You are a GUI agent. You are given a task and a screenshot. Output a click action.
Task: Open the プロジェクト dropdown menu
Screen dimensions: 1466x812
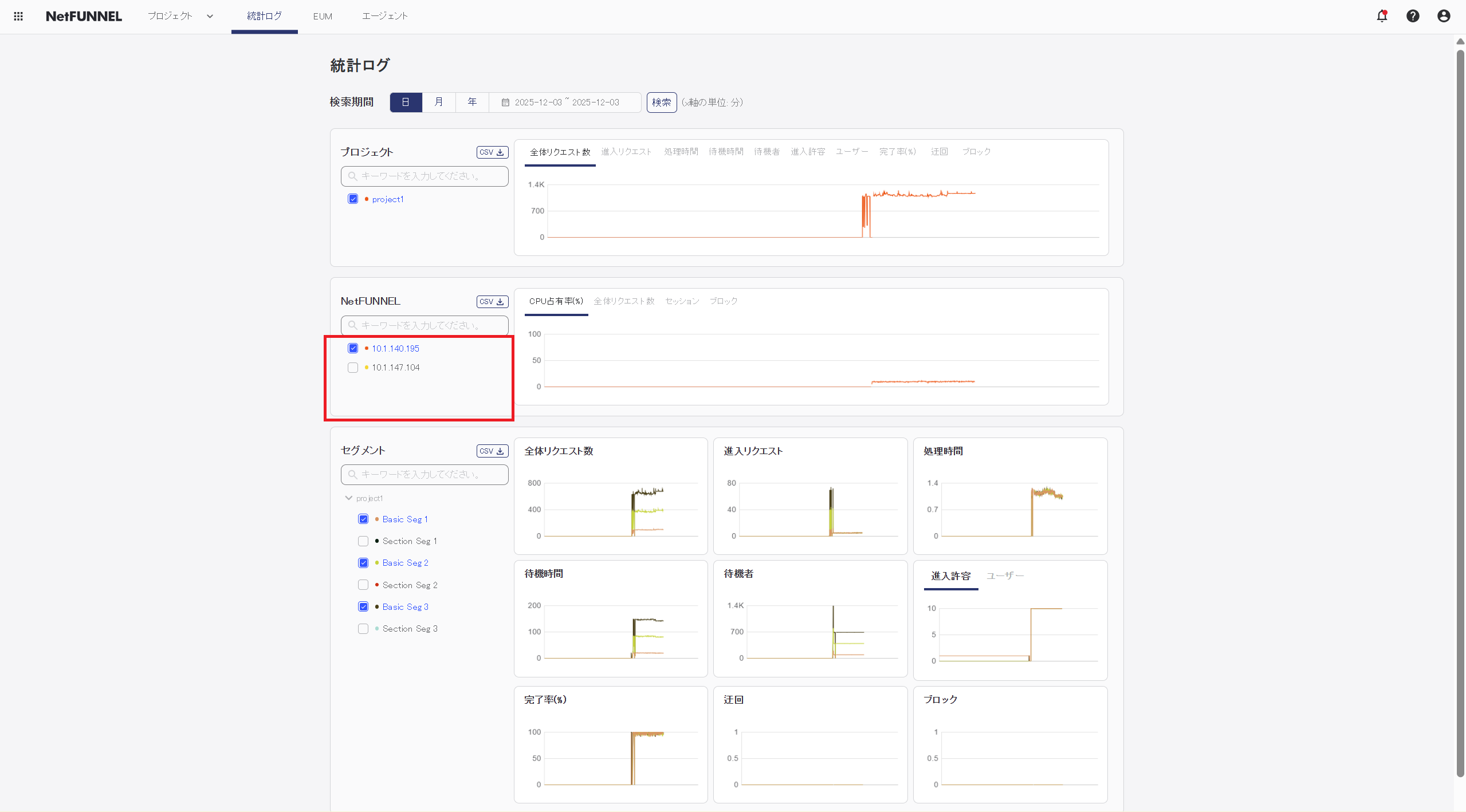[x=179, y=16]
